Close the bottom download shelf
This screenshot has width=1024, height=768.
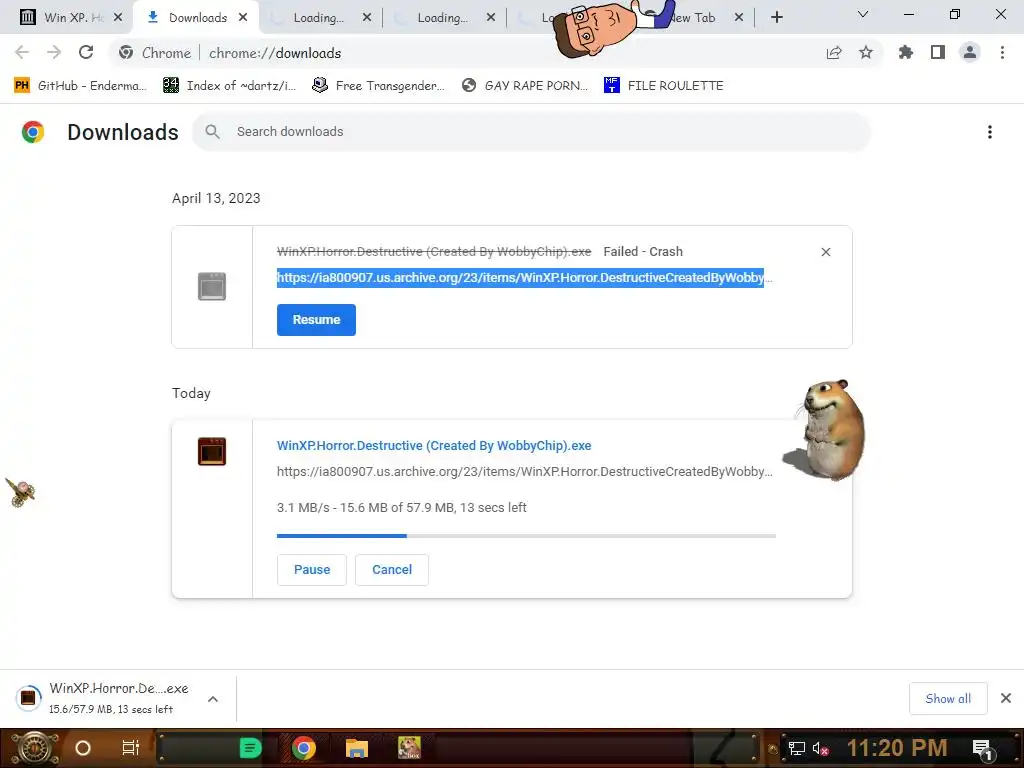(x=1006, y=698)
